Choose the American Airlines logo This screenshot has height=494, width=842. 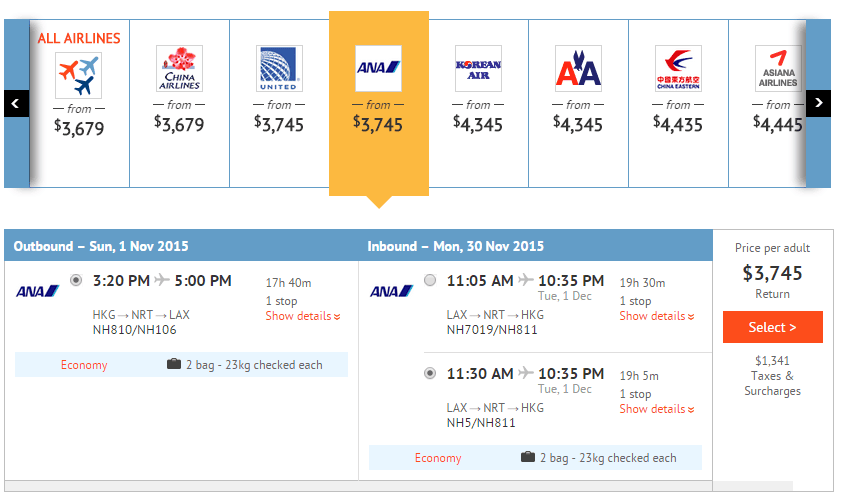click(578, 68)
